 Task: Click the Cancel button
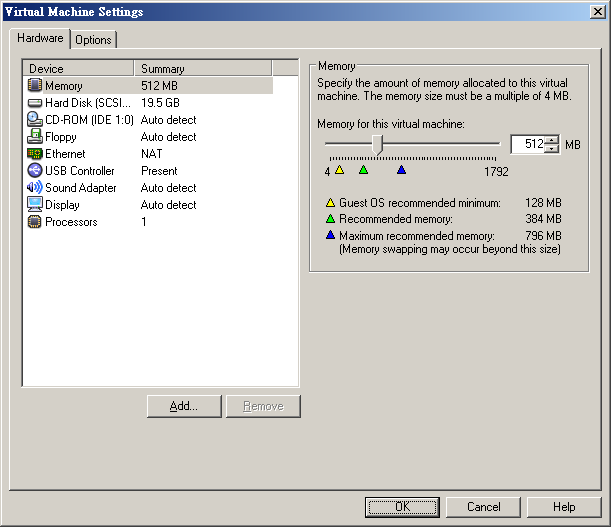click(x=483, y=507)
